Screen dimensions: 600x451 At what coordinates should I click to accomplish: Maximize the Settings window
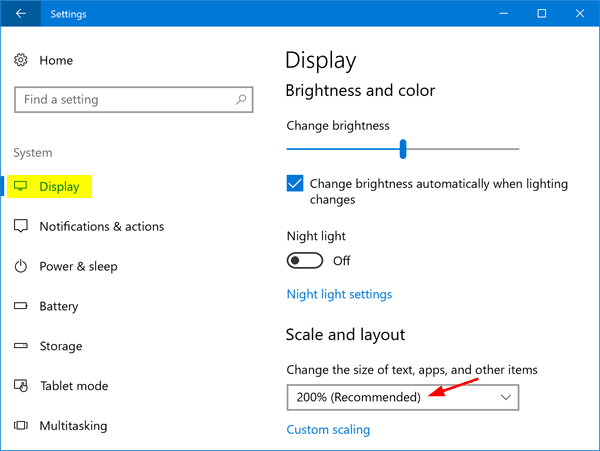(x=541, y=14)
